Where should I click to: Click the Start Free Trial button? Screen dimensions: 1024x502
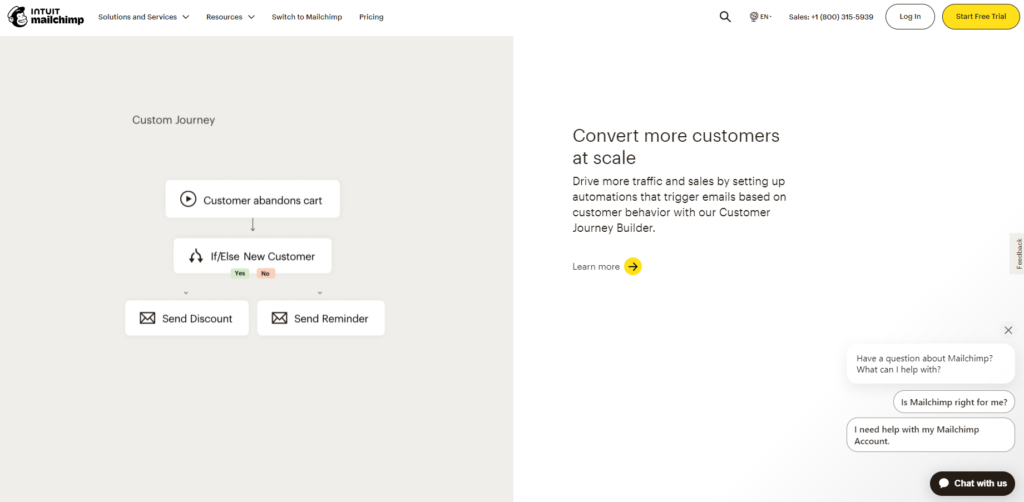pos(981,17)
